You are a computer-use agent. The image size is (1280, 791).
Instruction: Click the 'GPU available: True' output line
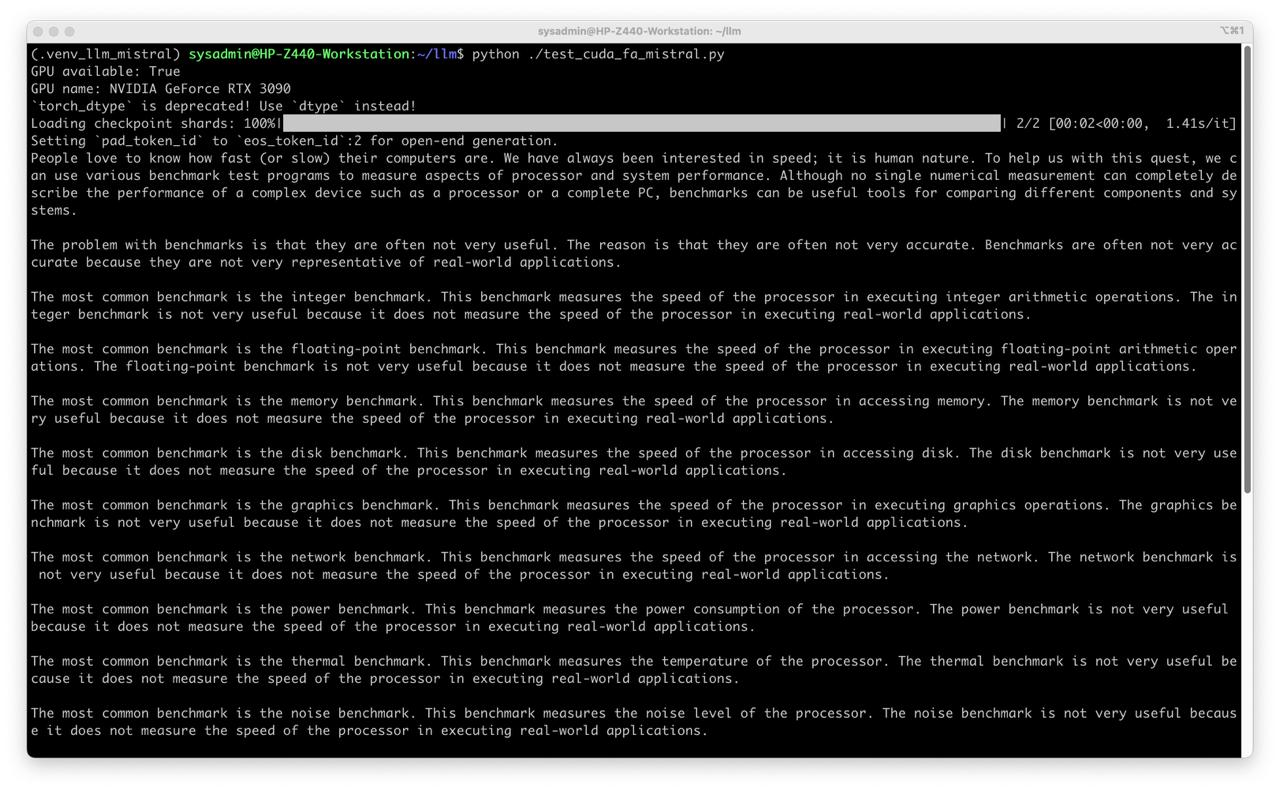(105, 72)
